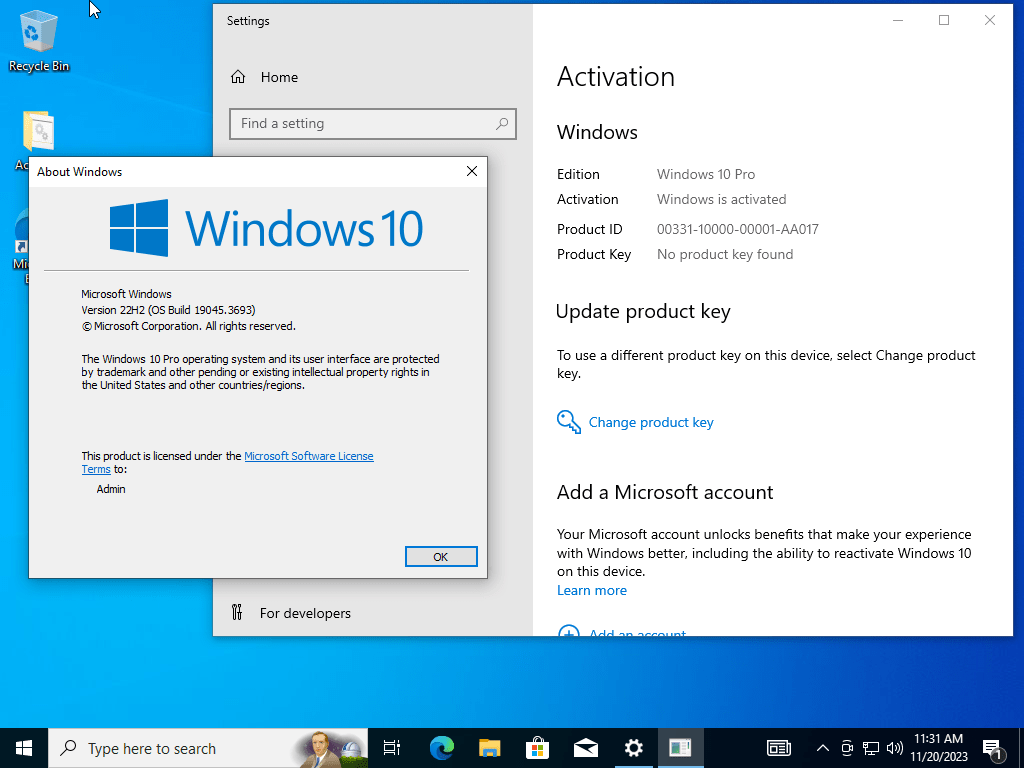
Task: Select the About Windows taskbar button
Action: point(680,748)
